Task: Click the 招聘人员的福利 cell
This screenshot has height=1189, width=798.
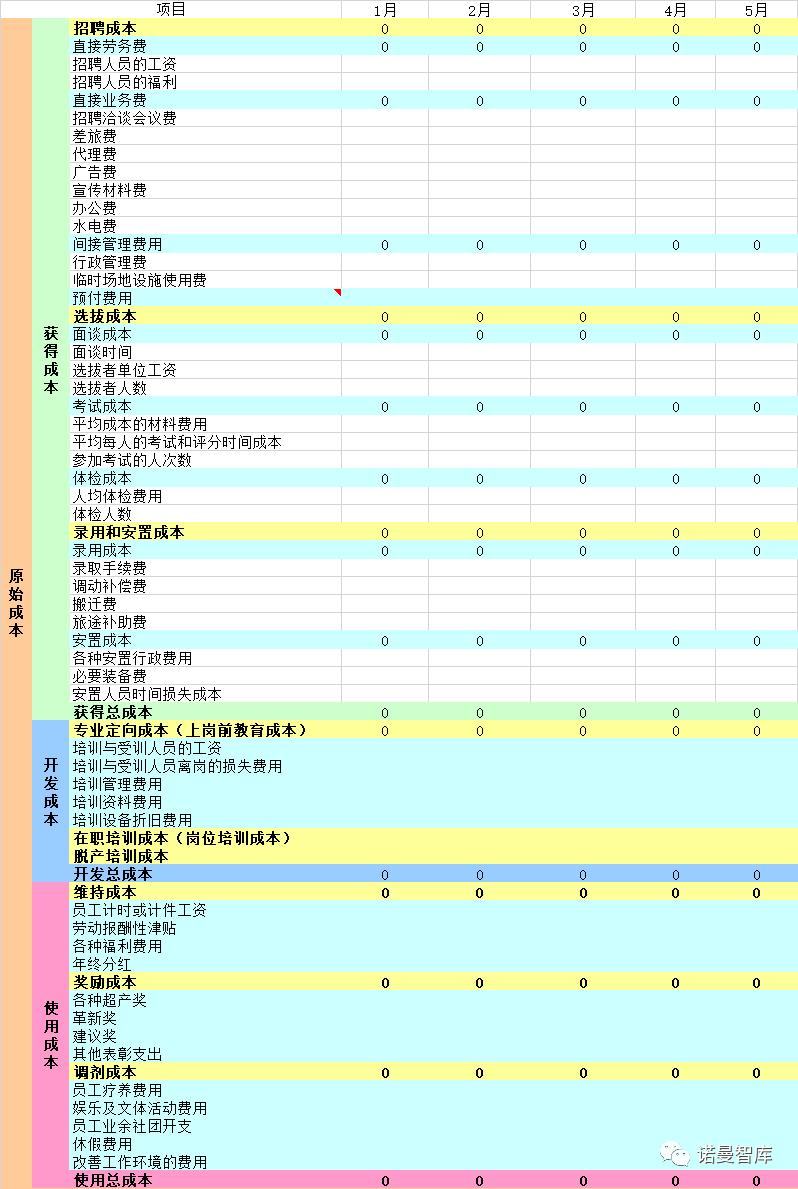Action: pos(206,82)
